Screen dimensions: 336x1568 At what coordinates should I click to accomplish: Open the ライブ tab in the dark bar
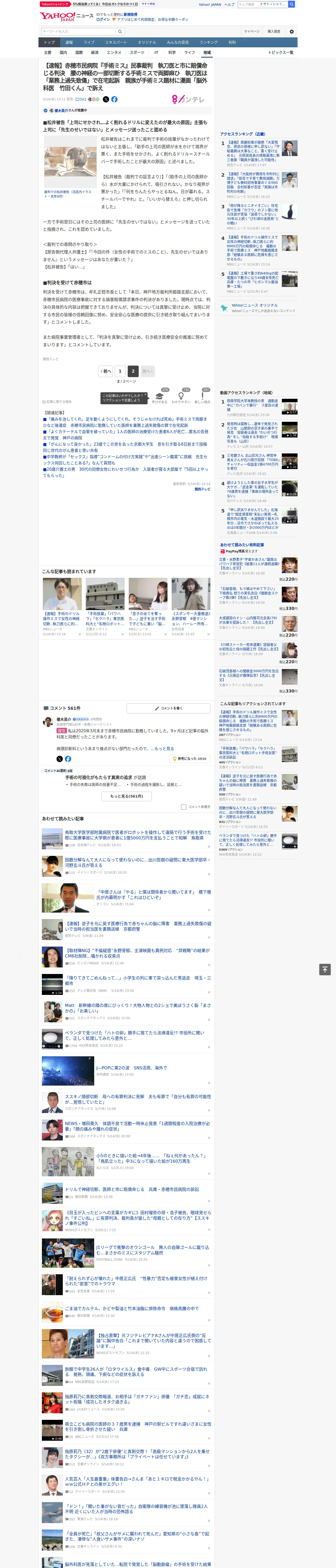(89, 43)
